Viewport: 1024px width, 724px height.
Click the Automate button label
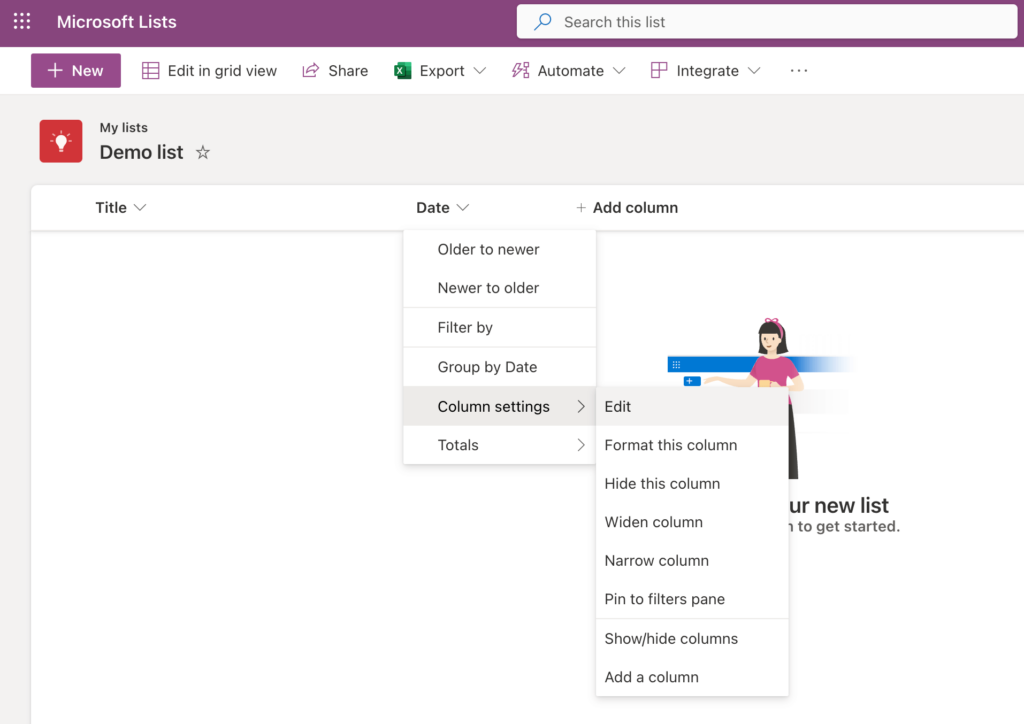[570, 71]
